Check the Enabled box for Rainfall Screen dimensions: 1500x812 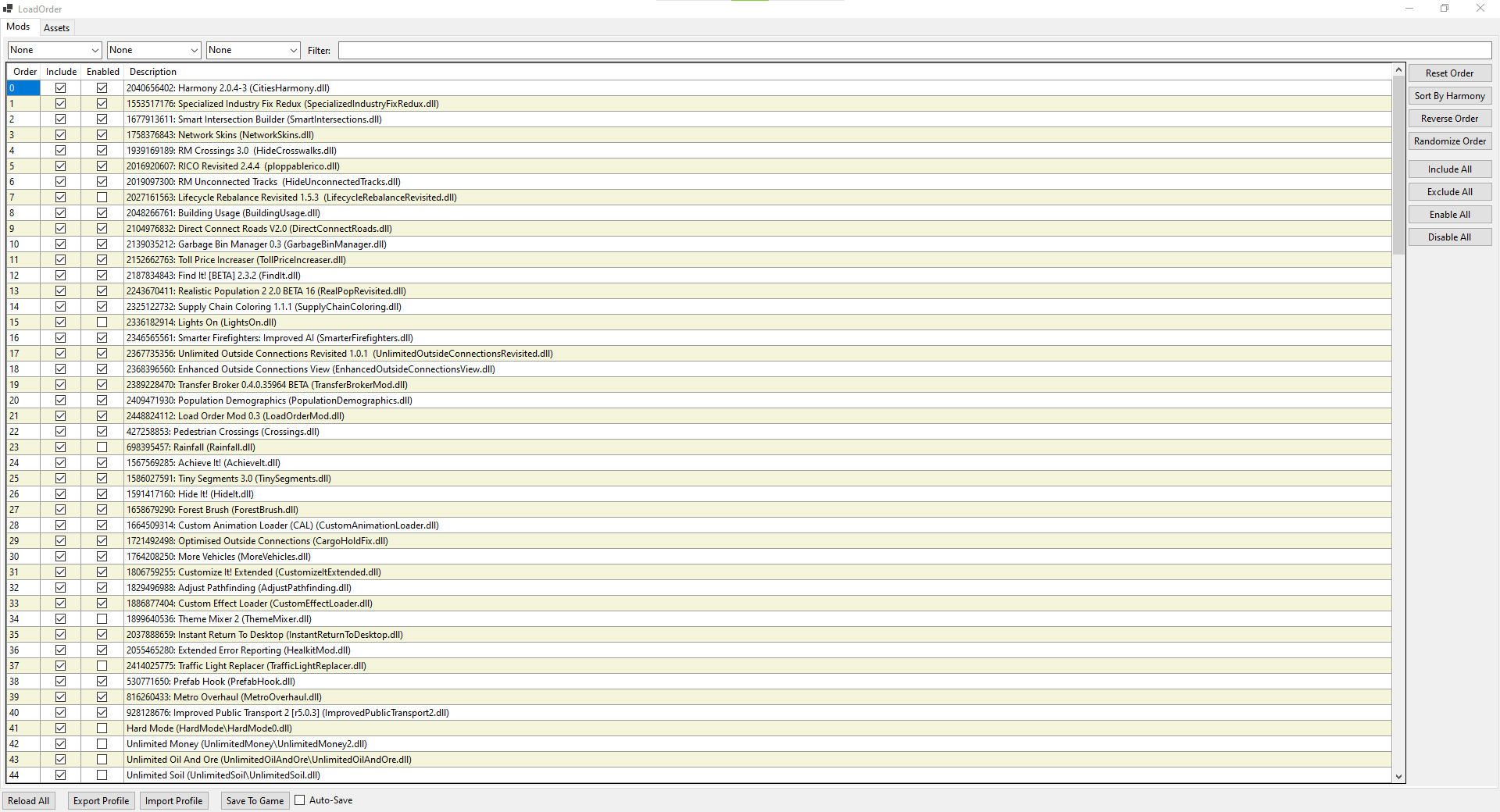point(102,447)
